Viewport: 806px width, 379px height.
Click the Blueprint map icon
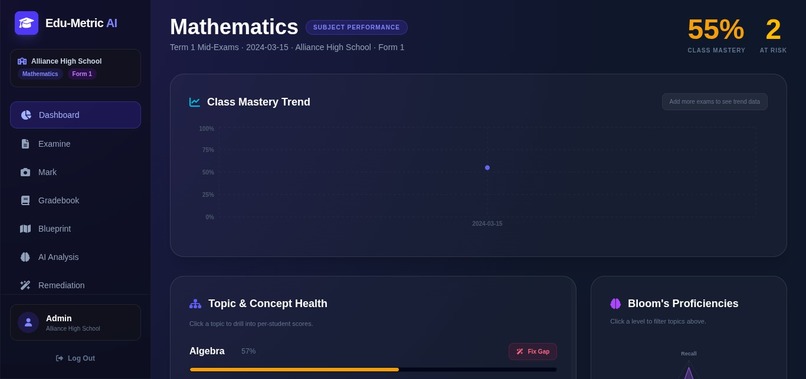tap(25, 229)
